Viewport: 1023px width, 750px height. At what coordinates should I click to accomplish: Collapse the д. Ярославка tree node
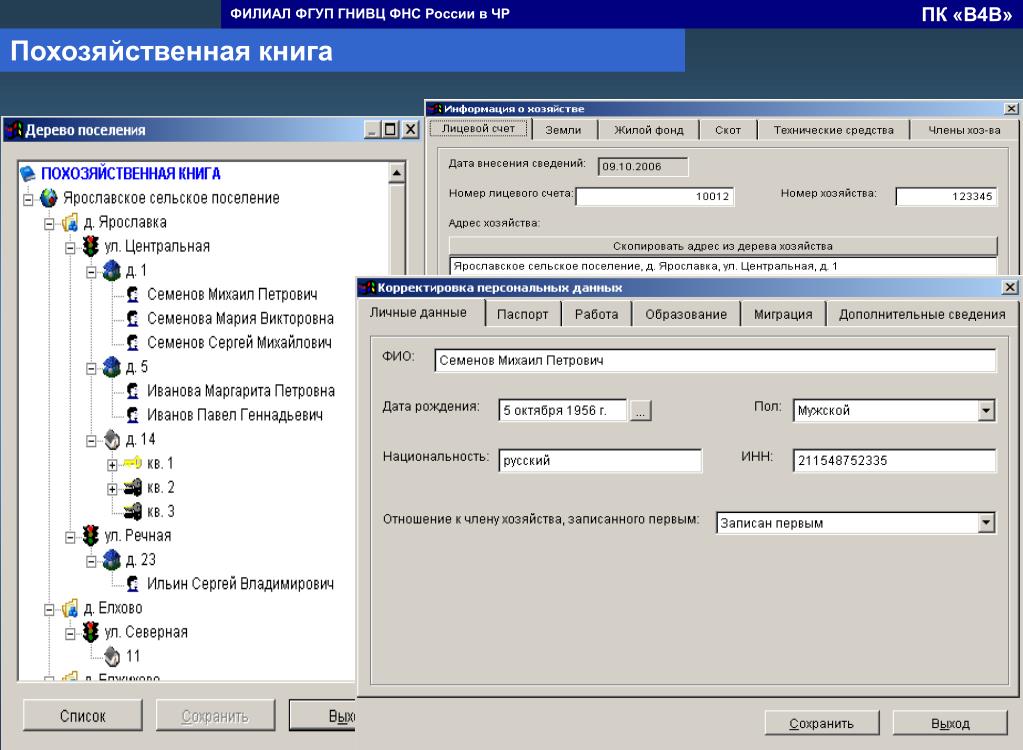click(x=49, y=224)
